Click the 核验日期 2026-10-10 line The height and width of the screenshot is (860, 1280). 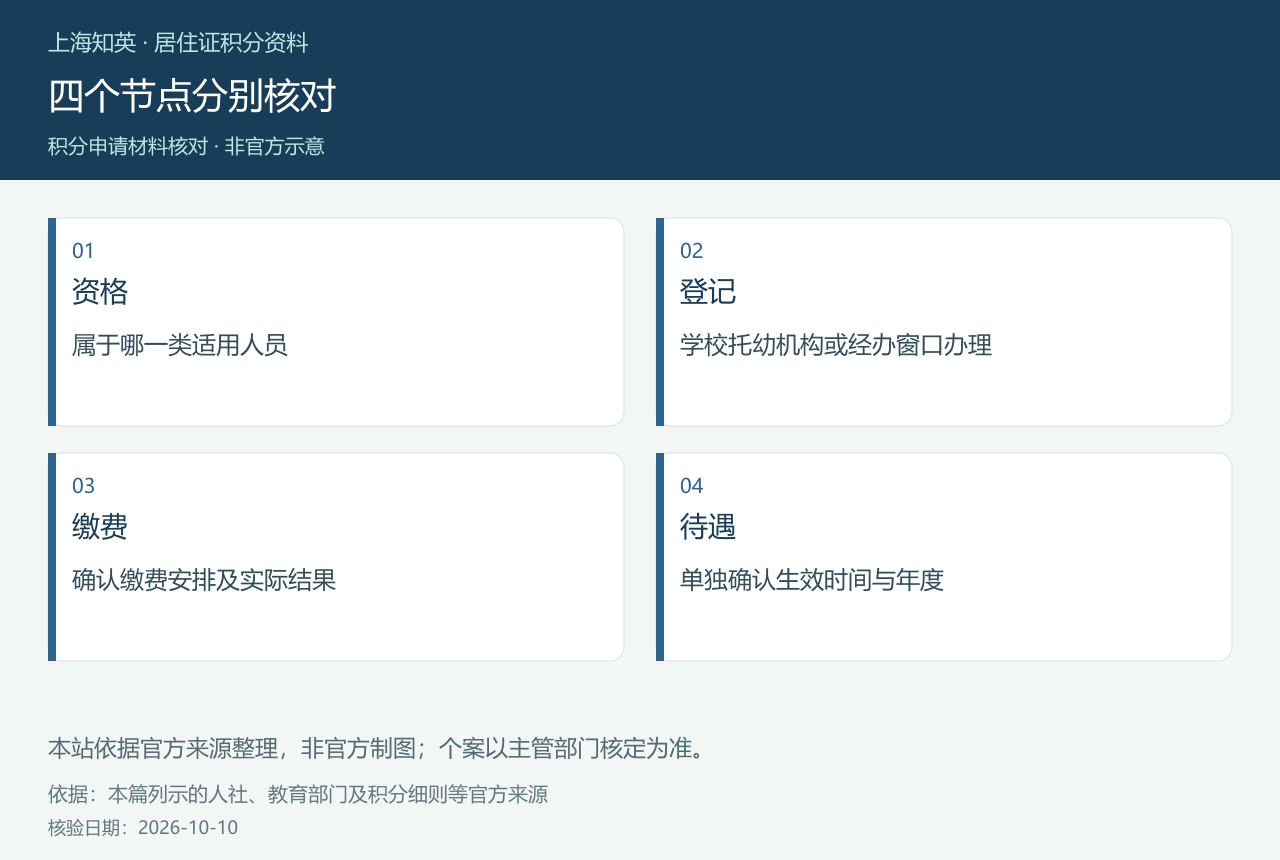[x=143, y=828]
